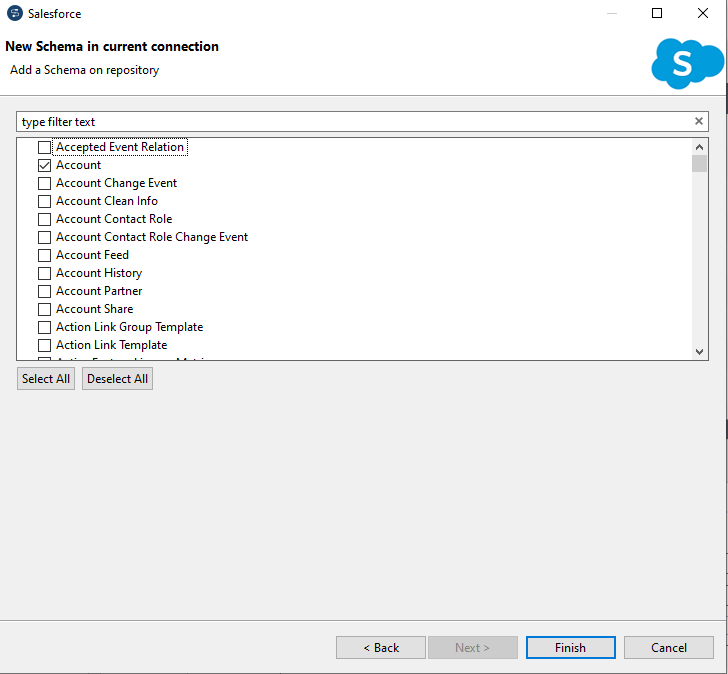Click the 'Account Share' row label

95,309
